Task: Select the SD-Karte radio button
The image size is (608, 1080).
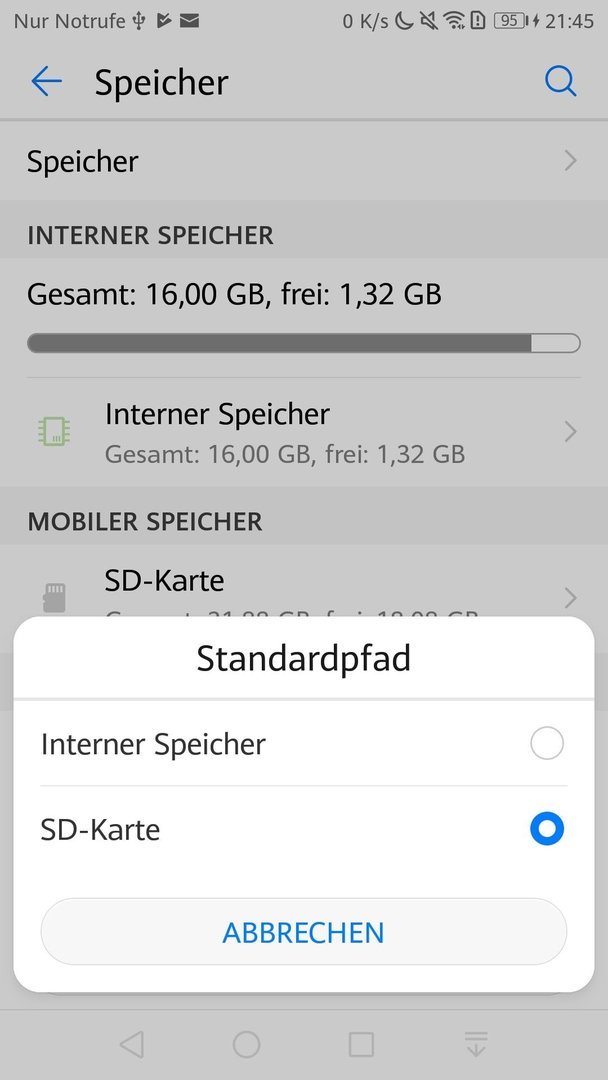Action: pos(547,829)
